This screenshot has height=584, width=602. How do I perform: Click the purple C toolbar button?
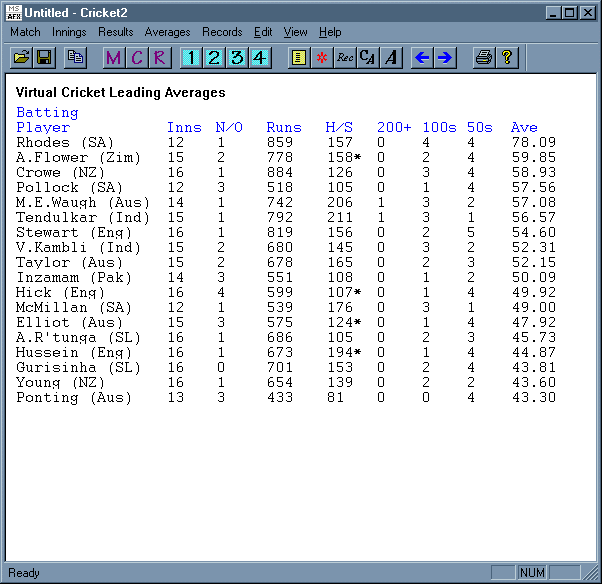coord(136,58)
